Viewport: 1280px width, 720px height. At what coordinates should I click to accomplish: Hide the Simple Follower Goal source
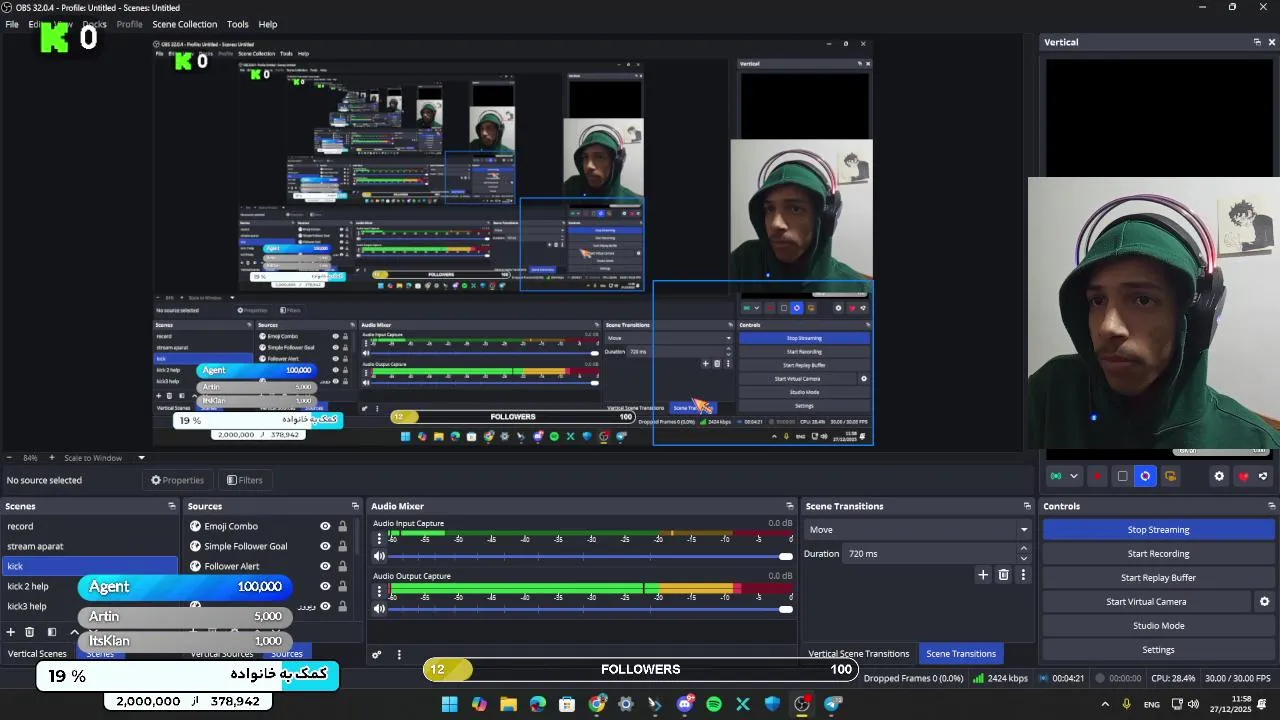click(x=325, y=546)
